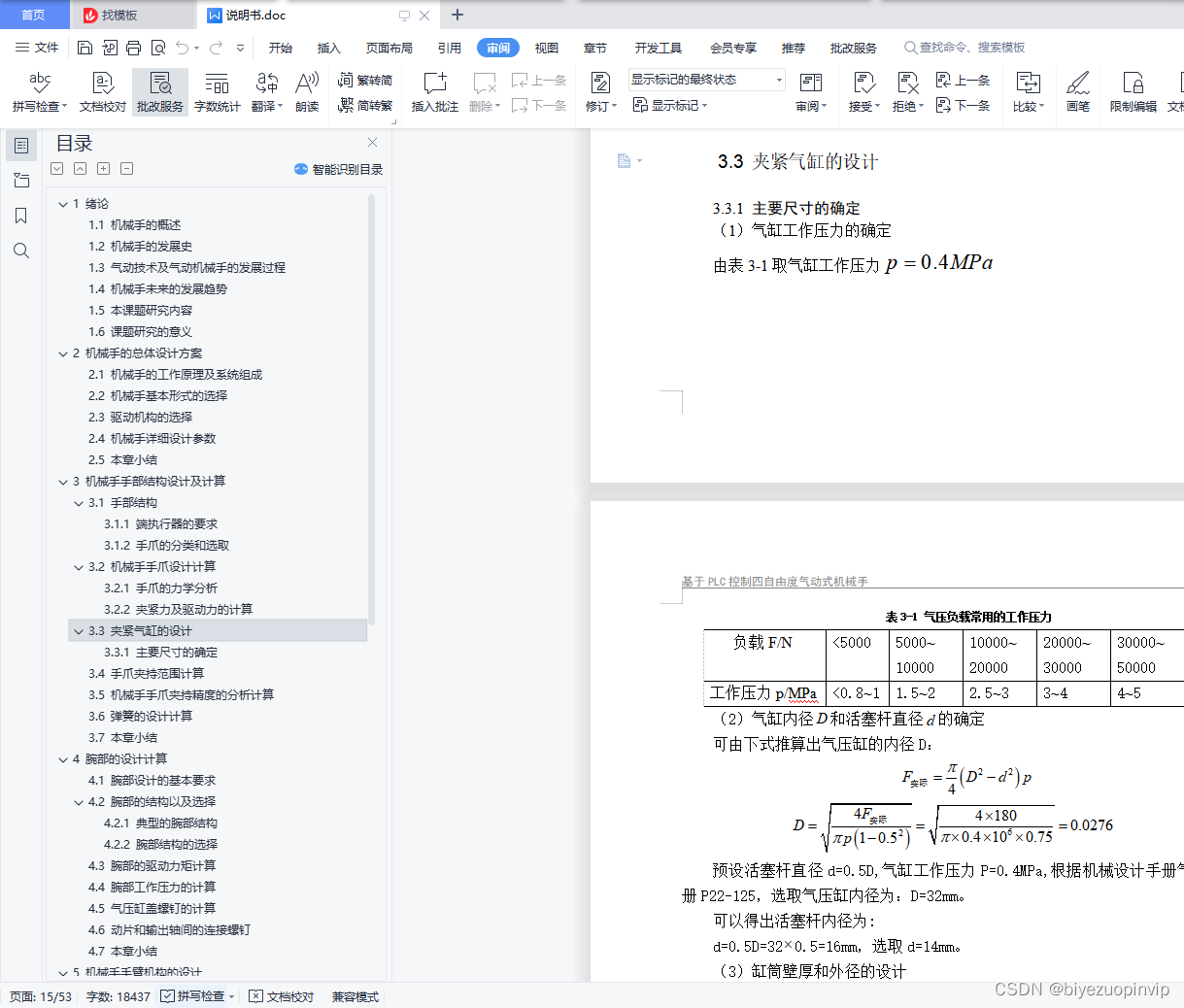The height and width of the screenshot is (1008, 1184).
Task: Open the bookmark panel icon in left sidebar
Action: click(x=20, y=216)
